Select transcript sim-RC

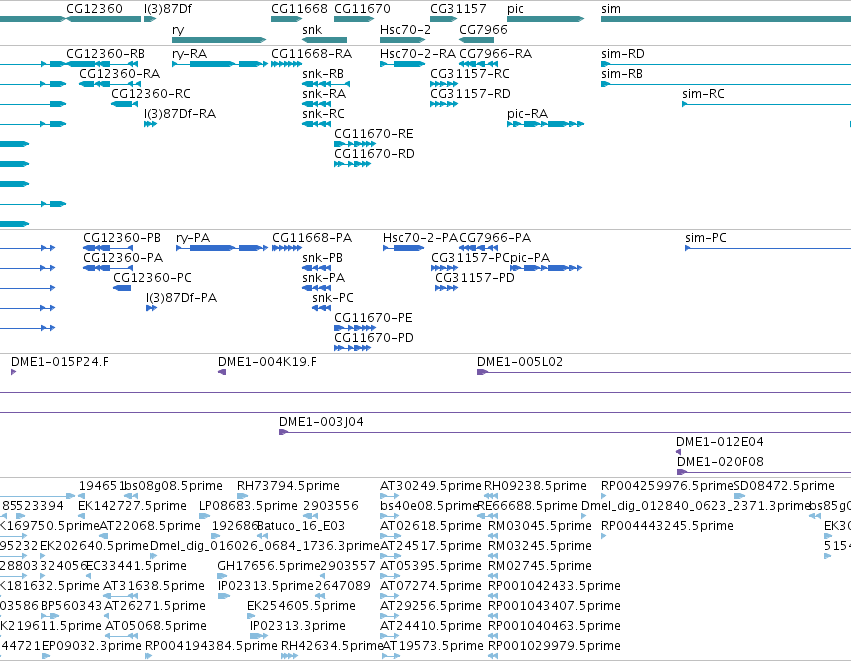click(766, 104)
